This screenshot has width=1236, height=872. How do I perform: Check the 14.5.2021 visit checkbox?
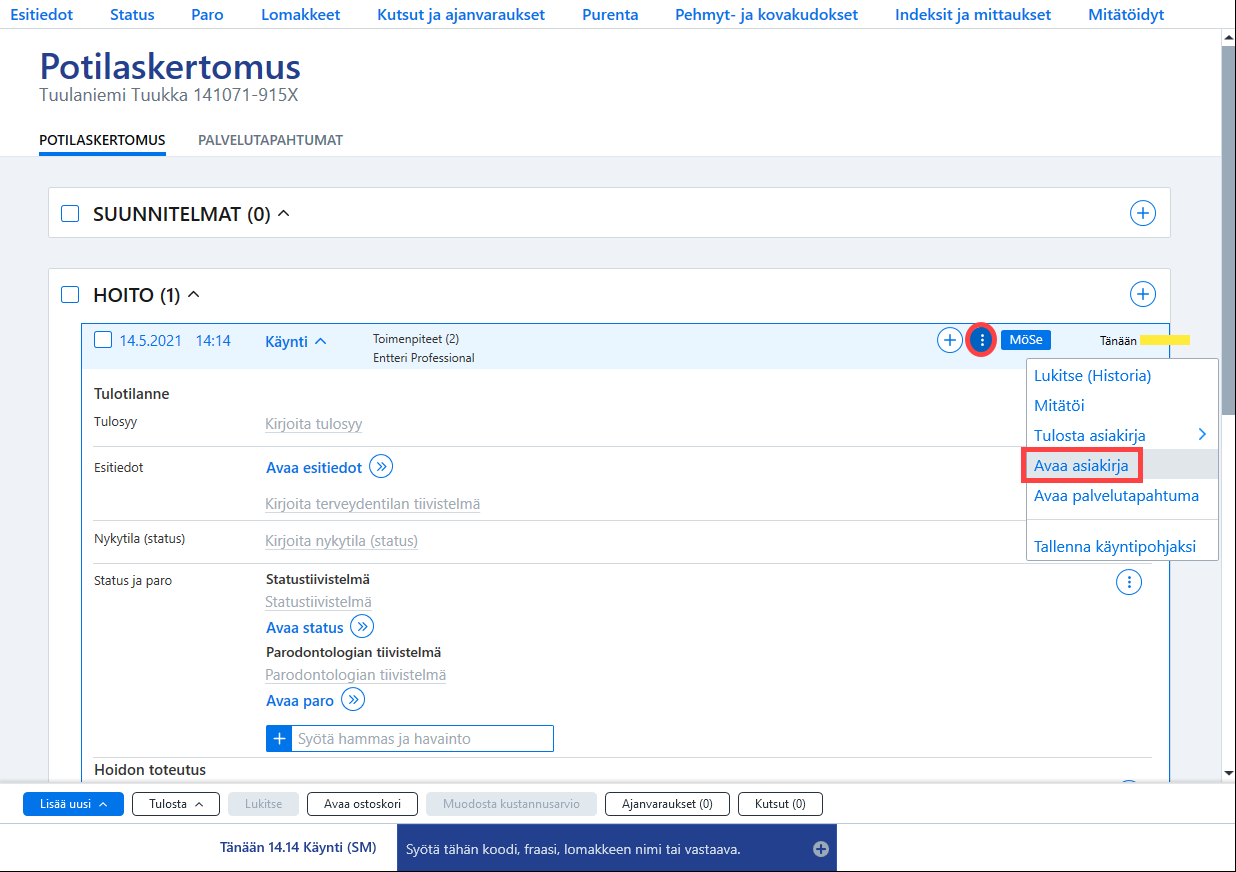point(102,340)
